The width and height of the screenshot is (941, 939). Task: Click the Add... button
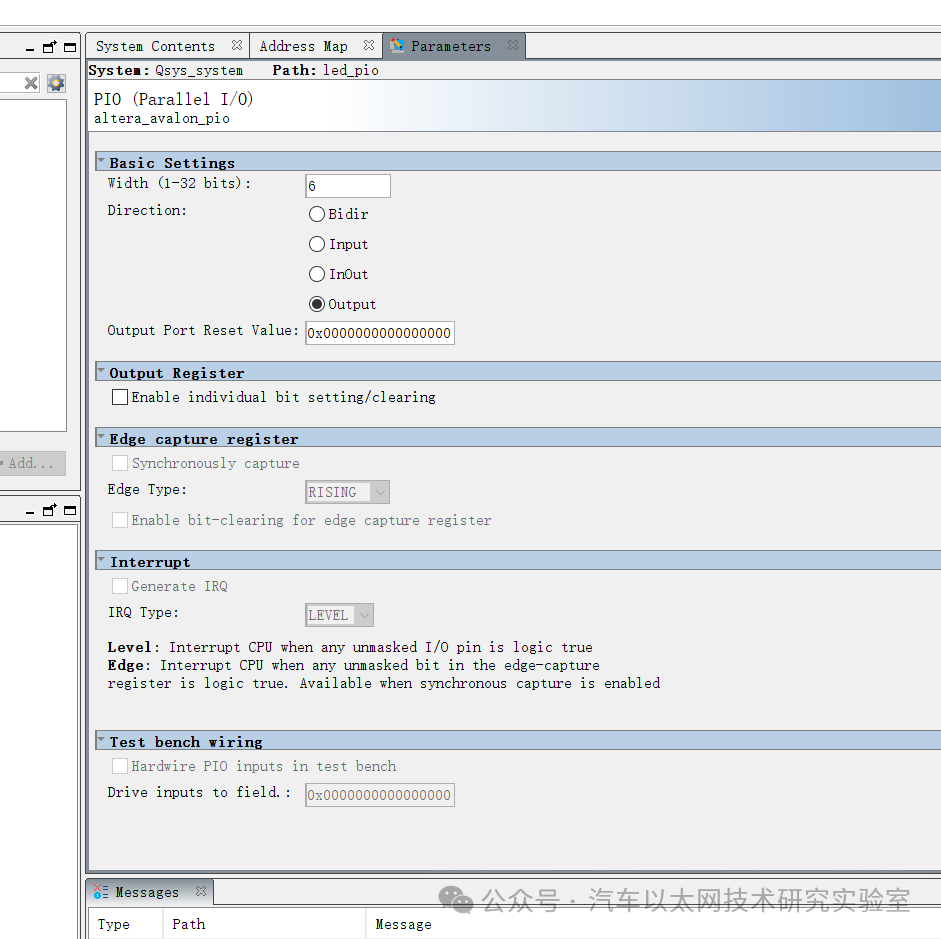tap(31, 463)
